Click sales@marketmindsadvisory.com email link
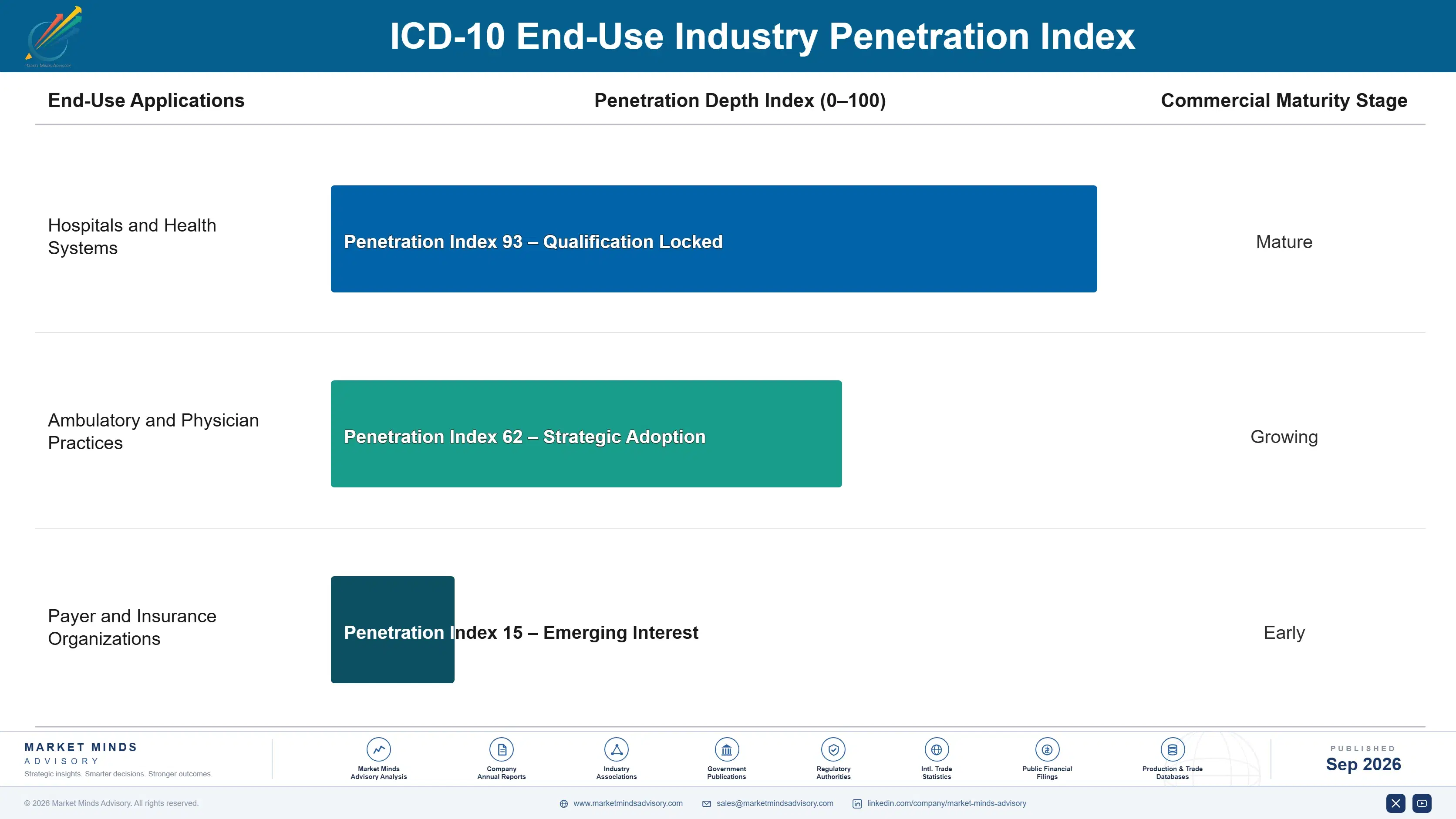This screenshot has height=819, width=1456. (x=775, y=803)
